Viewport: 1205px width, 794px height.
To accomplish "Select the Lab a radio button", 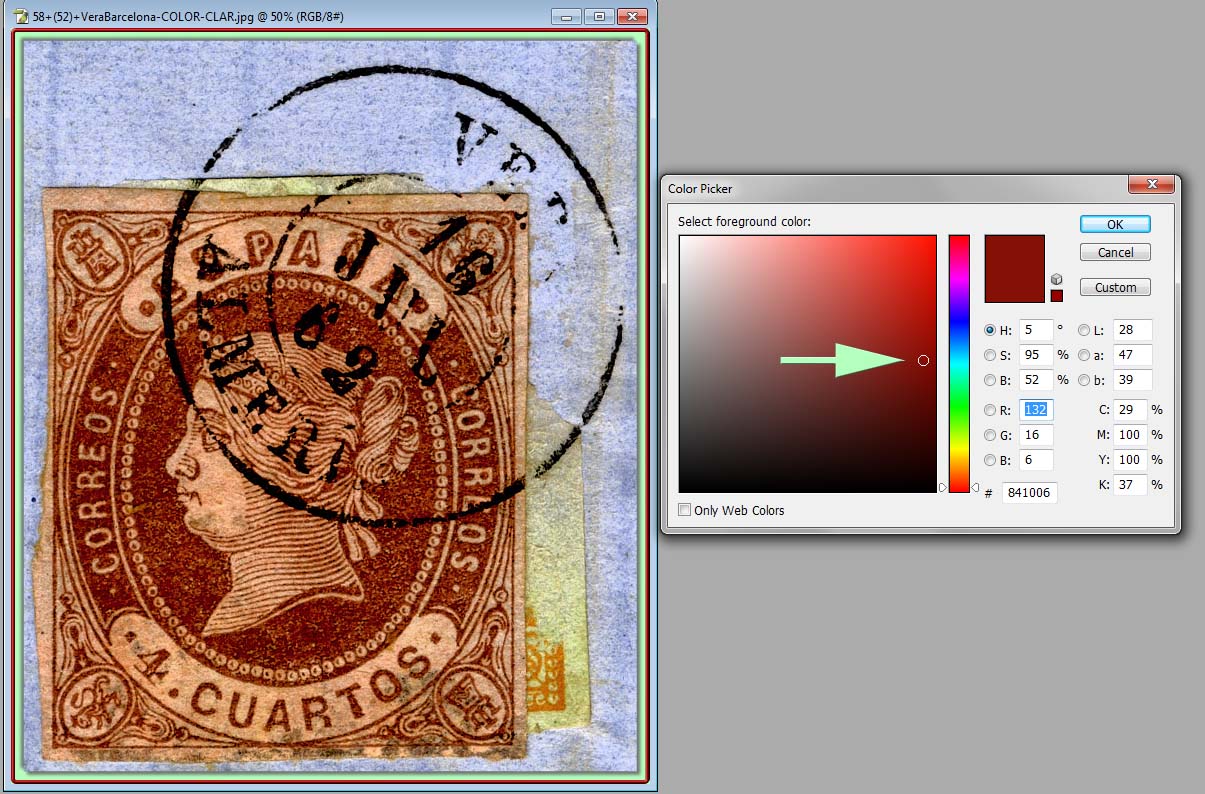I will [1084, 355].
